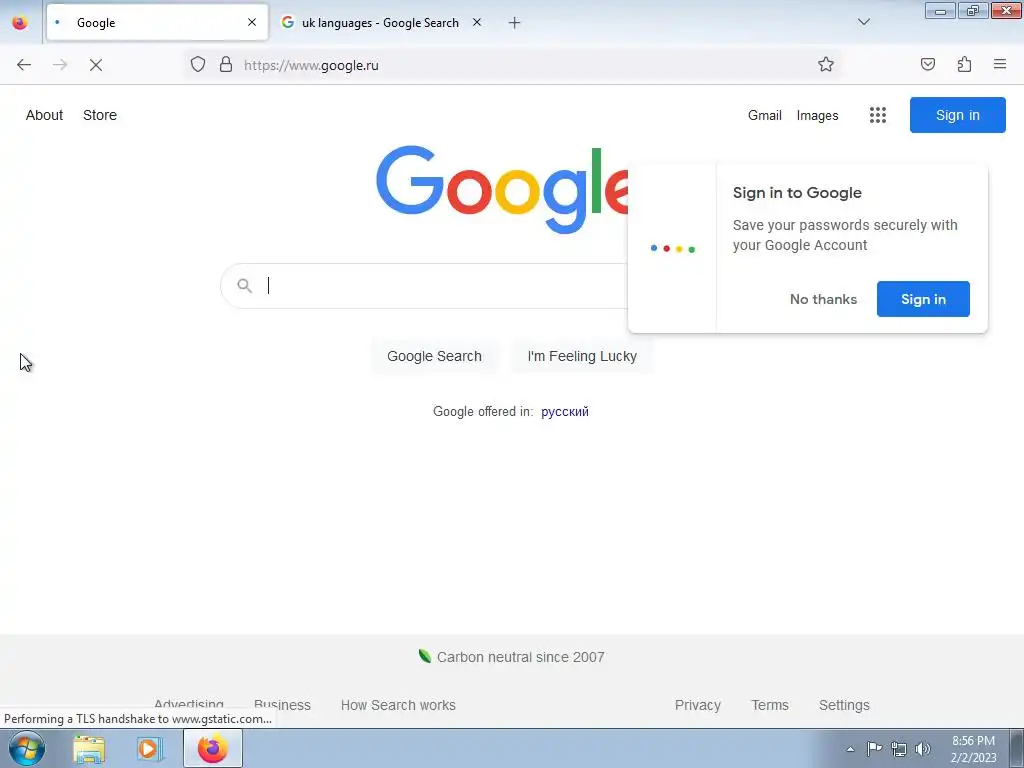This screenshot has width=1024, height=768.
Task: Open the Extensions puzzle icon
Action: (964, 65)
